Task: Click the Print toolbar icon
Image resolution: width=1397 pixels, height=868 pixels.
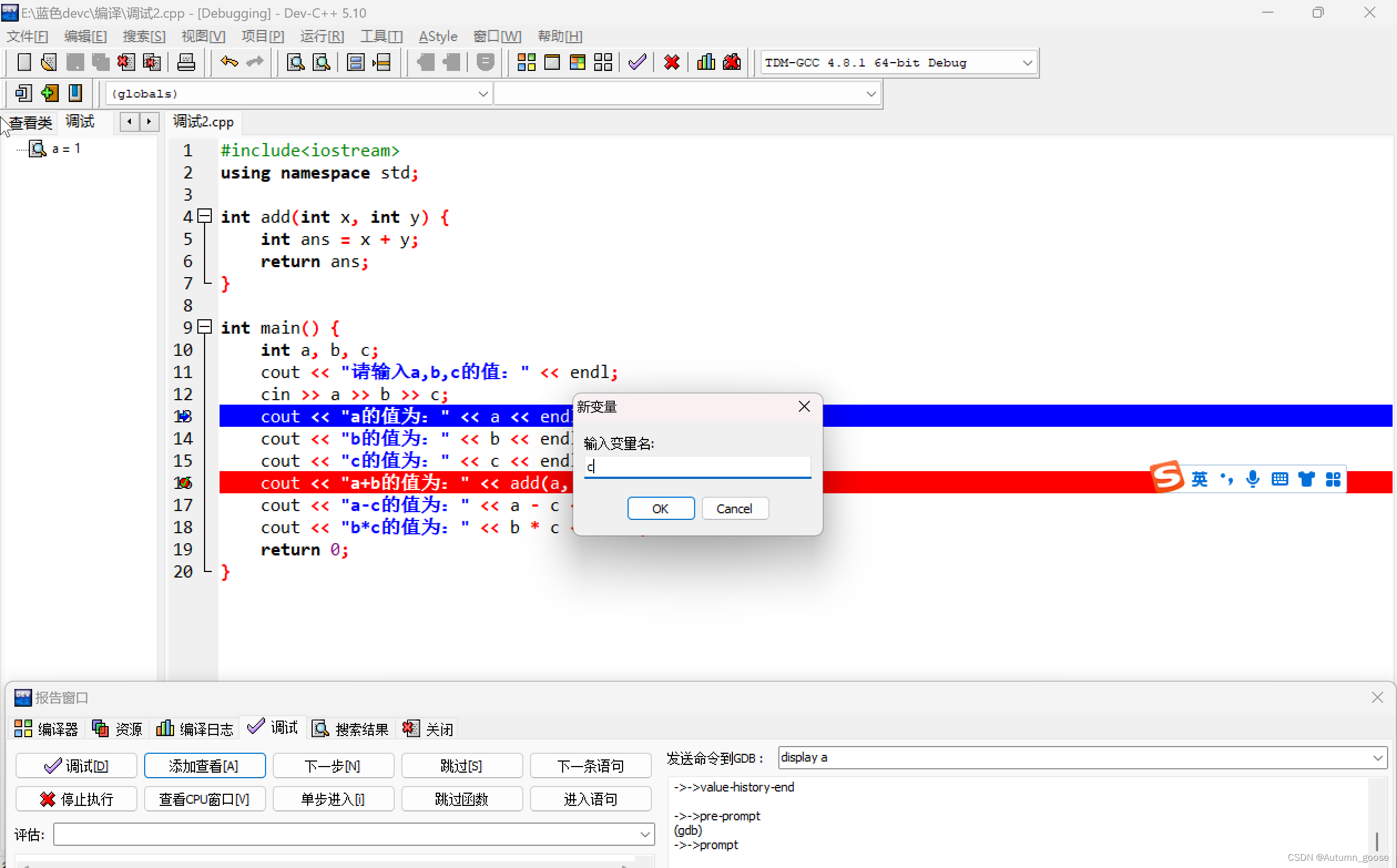Action: (x=186, y=62)
